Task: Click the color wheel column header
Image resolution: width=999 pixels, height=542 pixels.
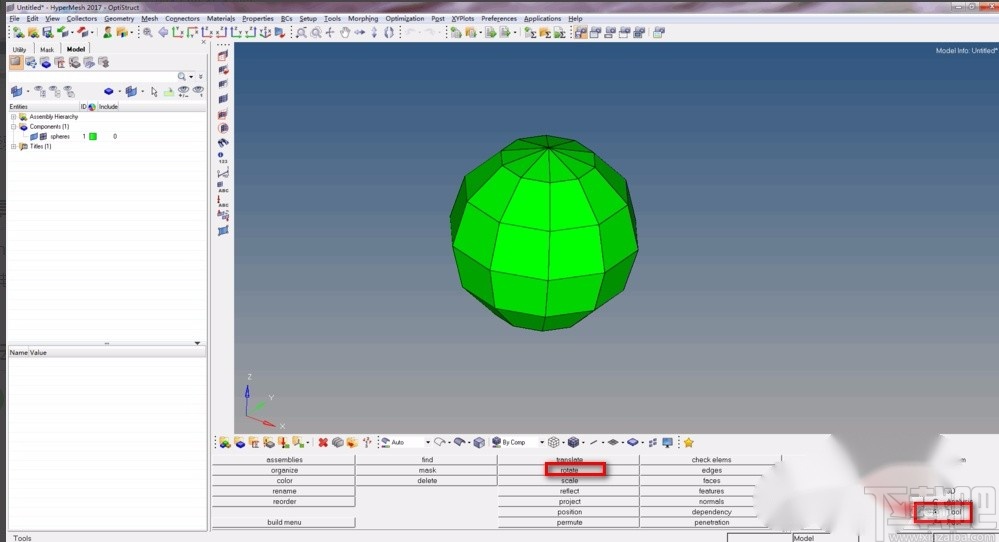Action: (92, 107)
